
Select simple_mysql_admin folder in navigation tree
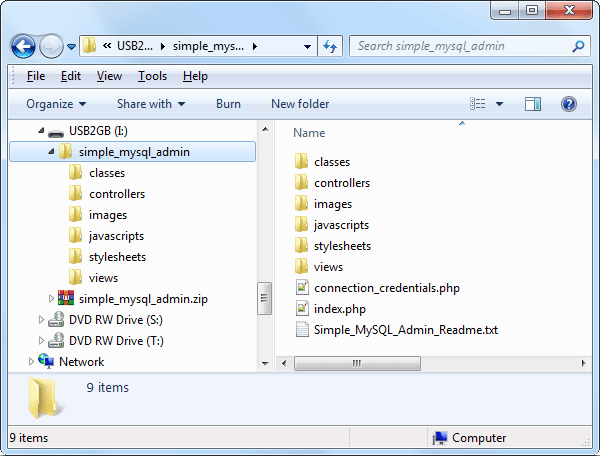coord(132,152)
